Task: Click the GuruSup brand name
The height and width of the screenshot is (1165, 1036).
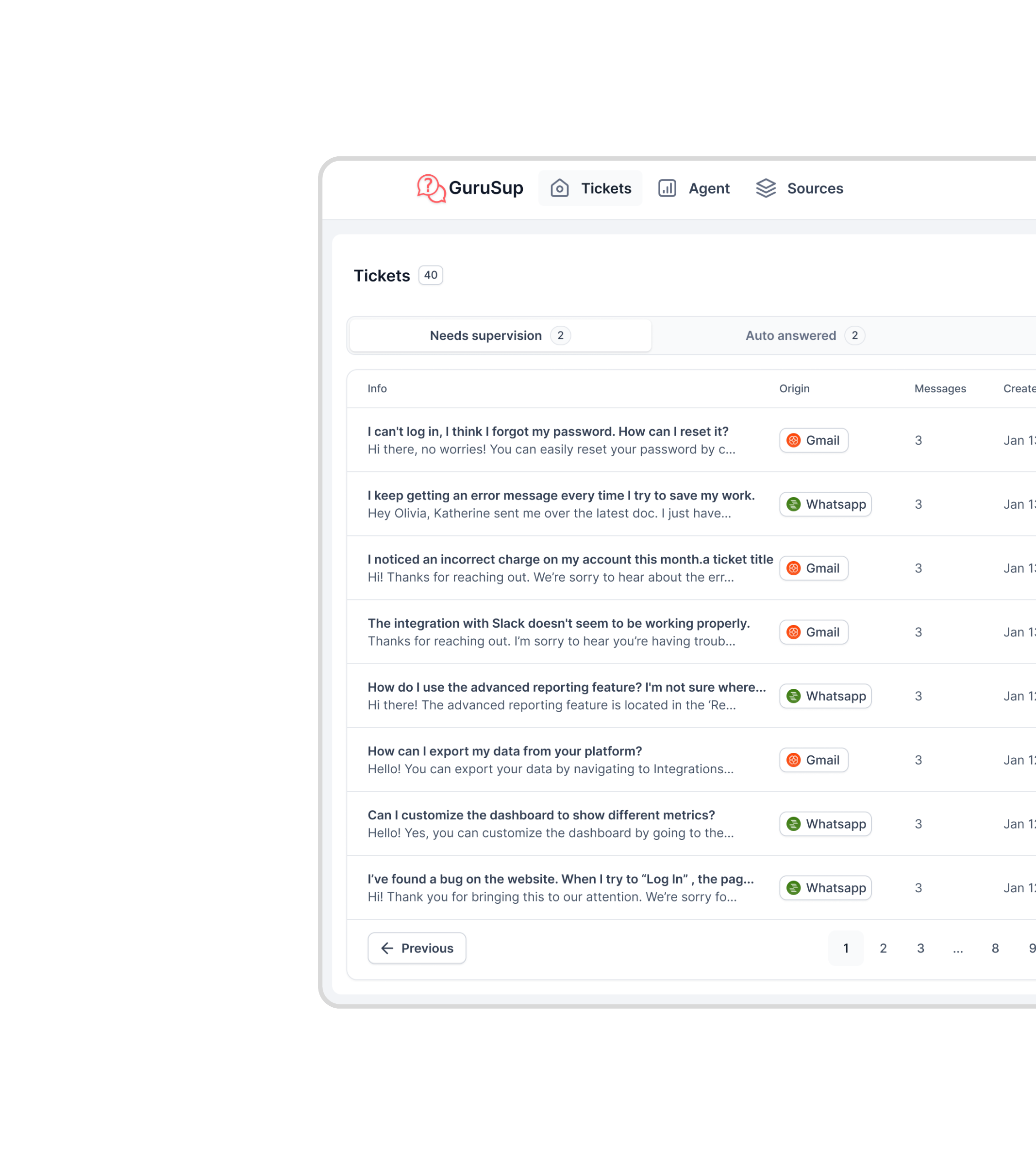Action: coord(486,187)
